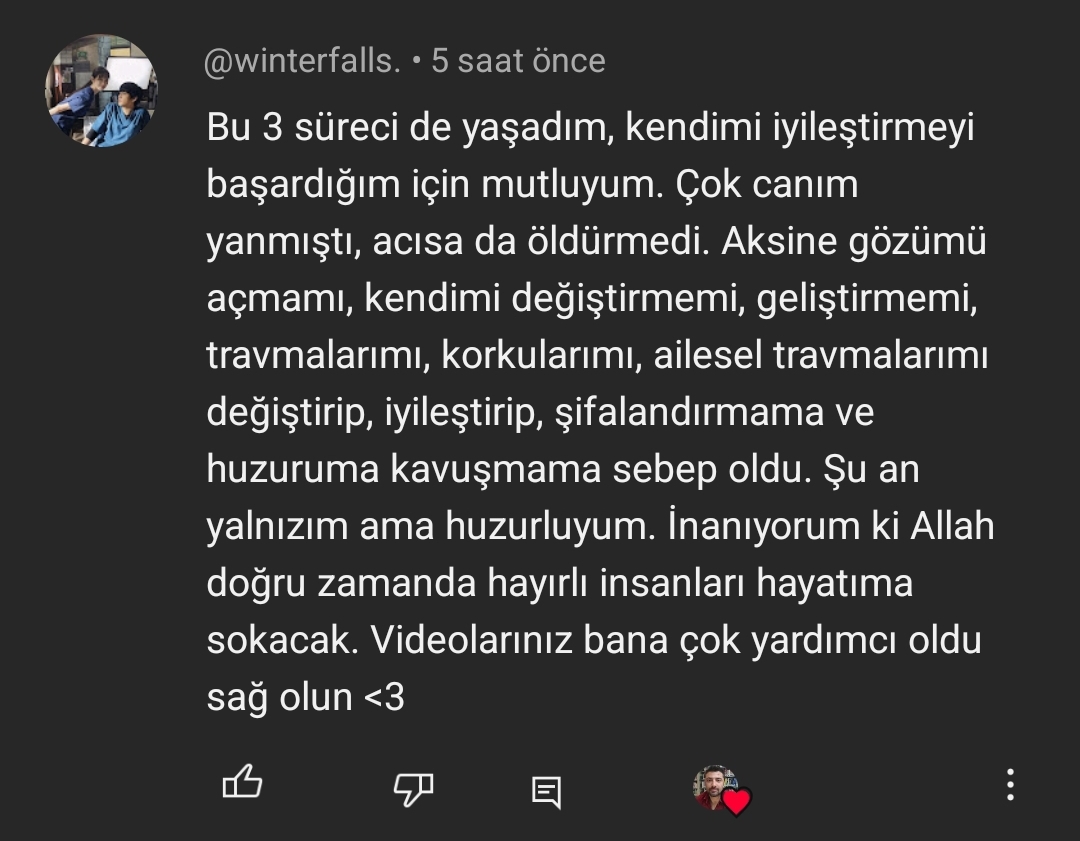
Task: Click the "<3" emoticon ending the comment
Action: coord(384,697)
